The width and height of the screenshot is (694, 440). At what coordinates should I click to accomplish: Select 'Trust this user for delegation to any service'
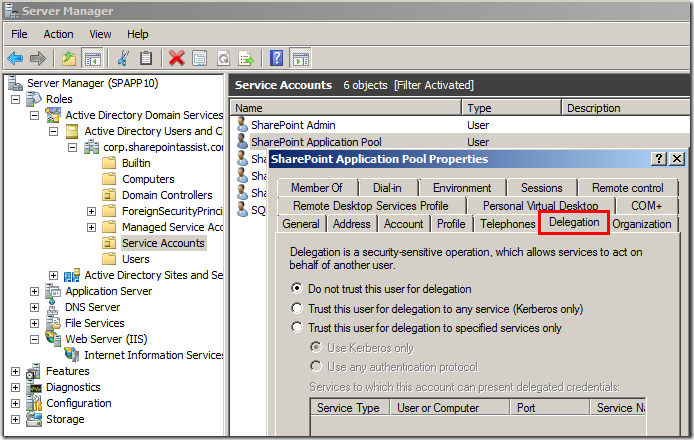coord(297,308)
